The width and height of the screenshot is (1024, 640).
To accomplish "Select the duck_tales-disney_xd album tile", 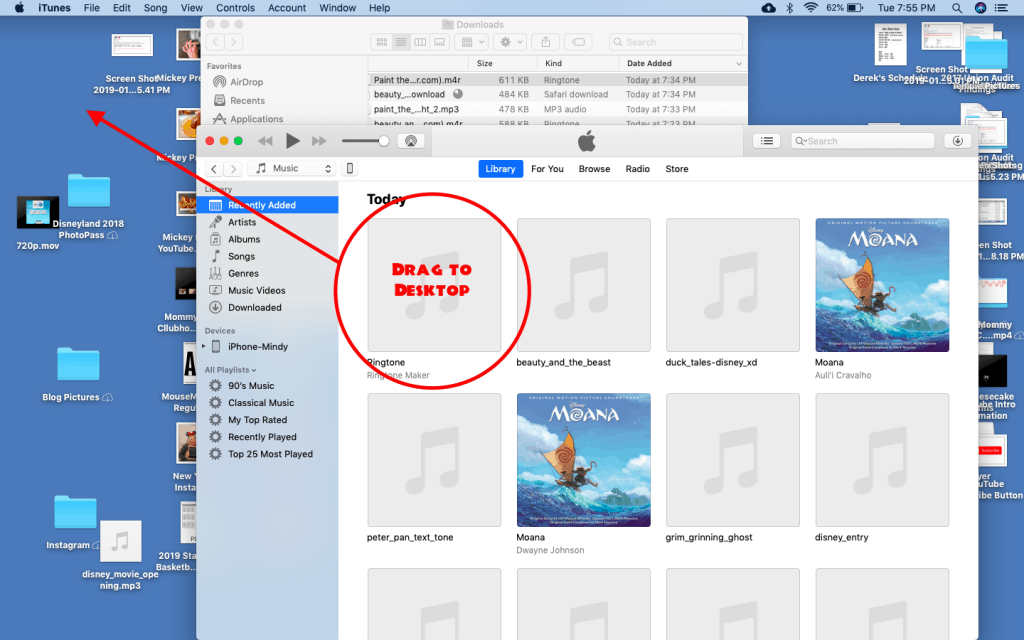I will pos(732,285).
